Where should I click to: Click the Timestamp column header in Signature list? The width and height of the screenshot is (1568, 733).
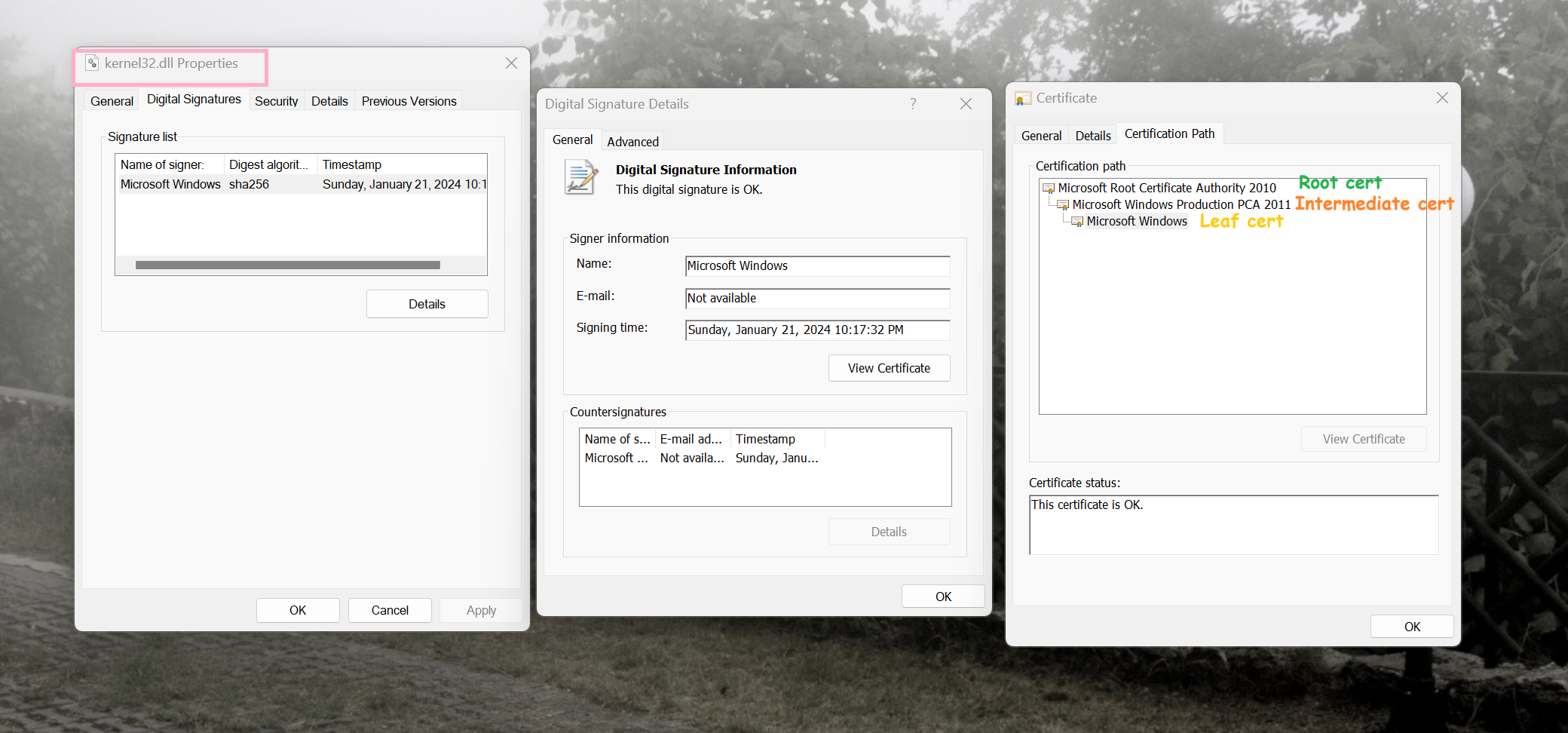pos(402,164)
